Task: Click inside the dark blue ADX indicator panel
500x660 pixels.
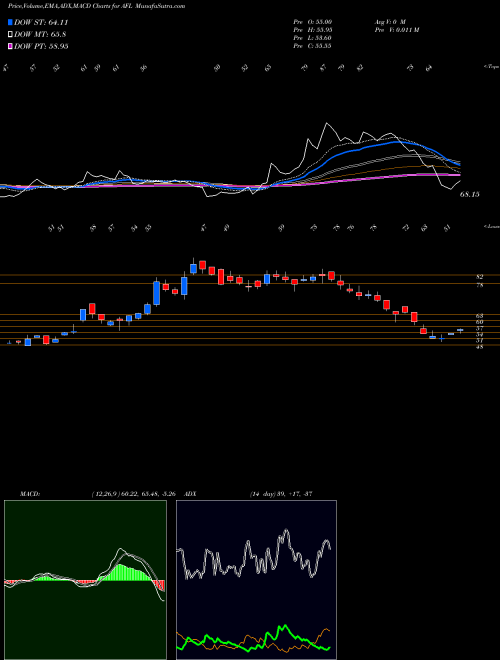Action: (x=256, y=580)
